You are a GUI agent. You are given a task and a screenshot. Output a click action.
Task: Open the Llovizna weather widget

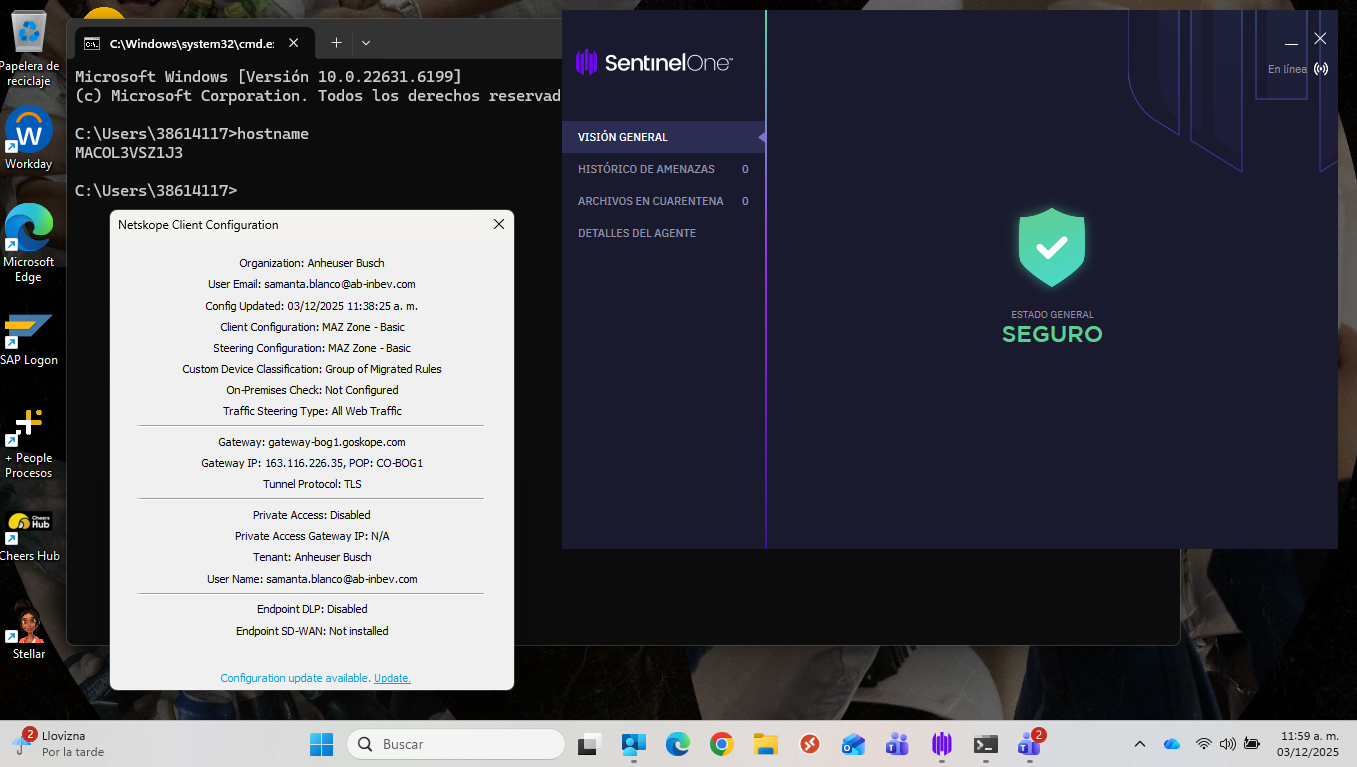[x=60, y=744]
